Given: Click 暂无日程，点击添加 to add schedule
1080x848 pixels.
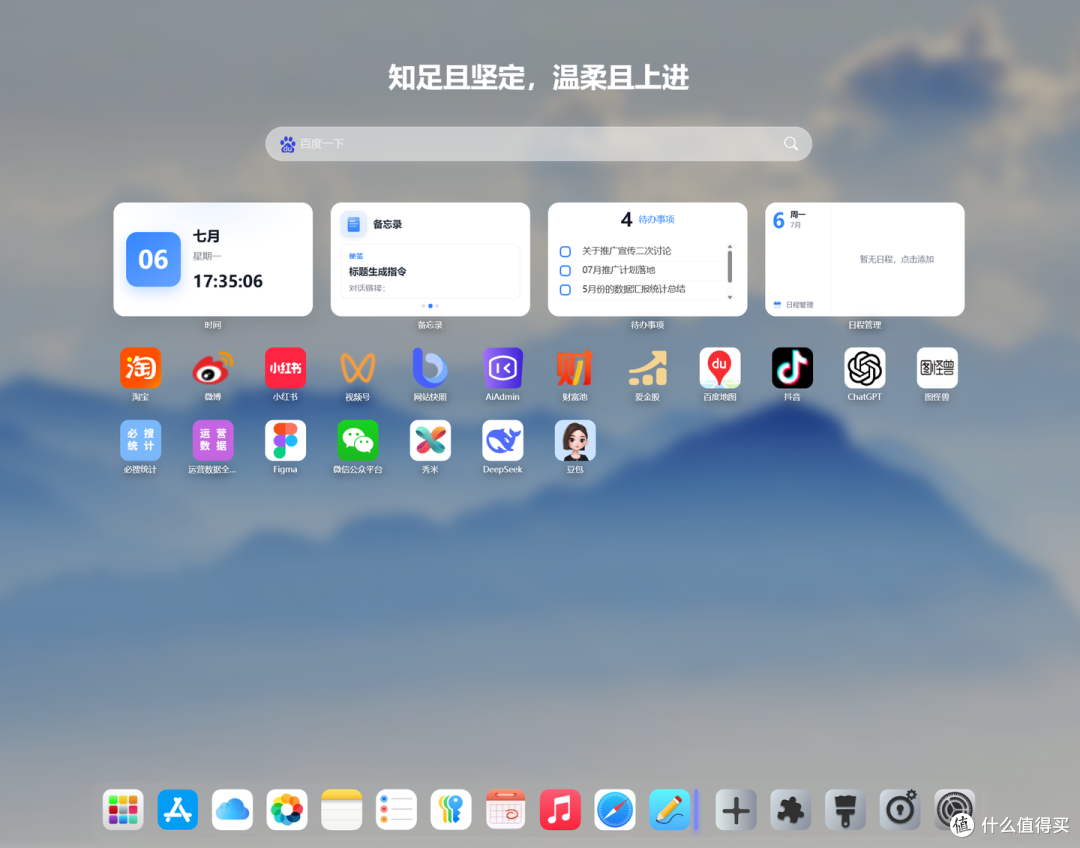Looking at the screenshot, I should (896, 259).
